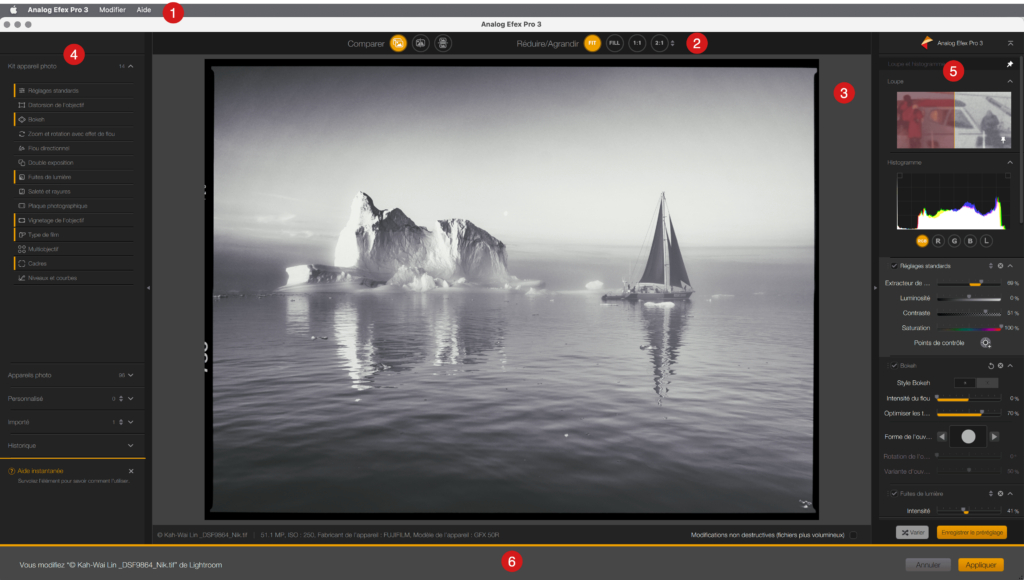Viewport: 1024px width, 580px height.
Task: Click the Varier button
Action: pos(912,532)
